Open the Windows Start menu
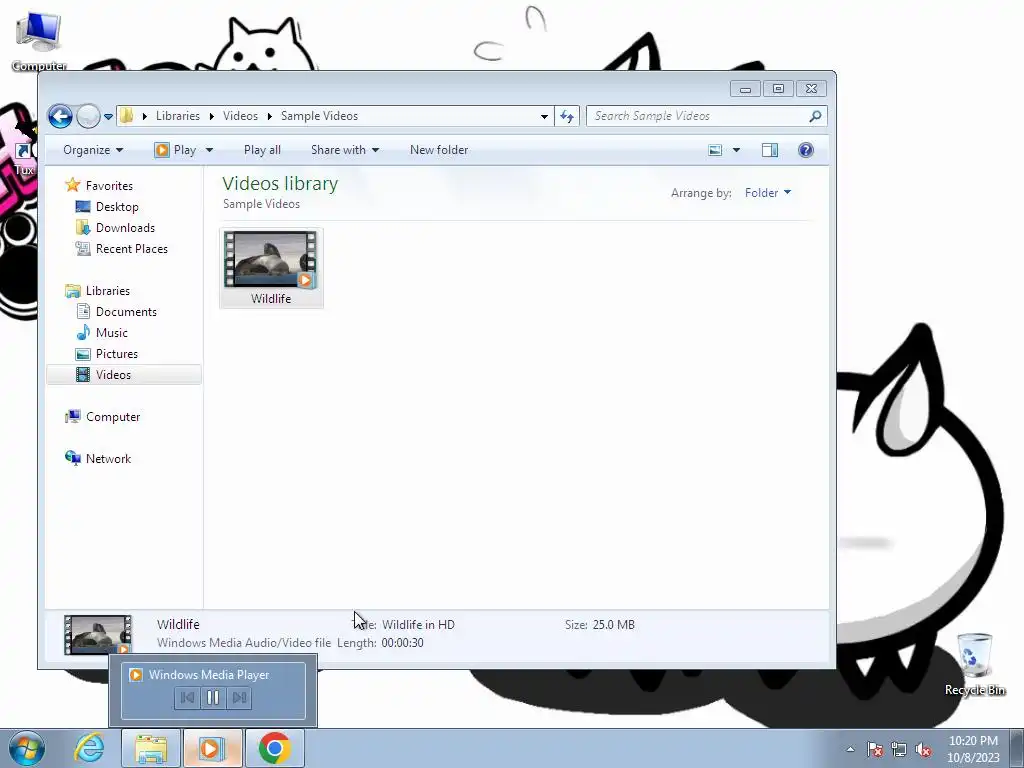Screen dimensions: 1024x768 point(27,748)
